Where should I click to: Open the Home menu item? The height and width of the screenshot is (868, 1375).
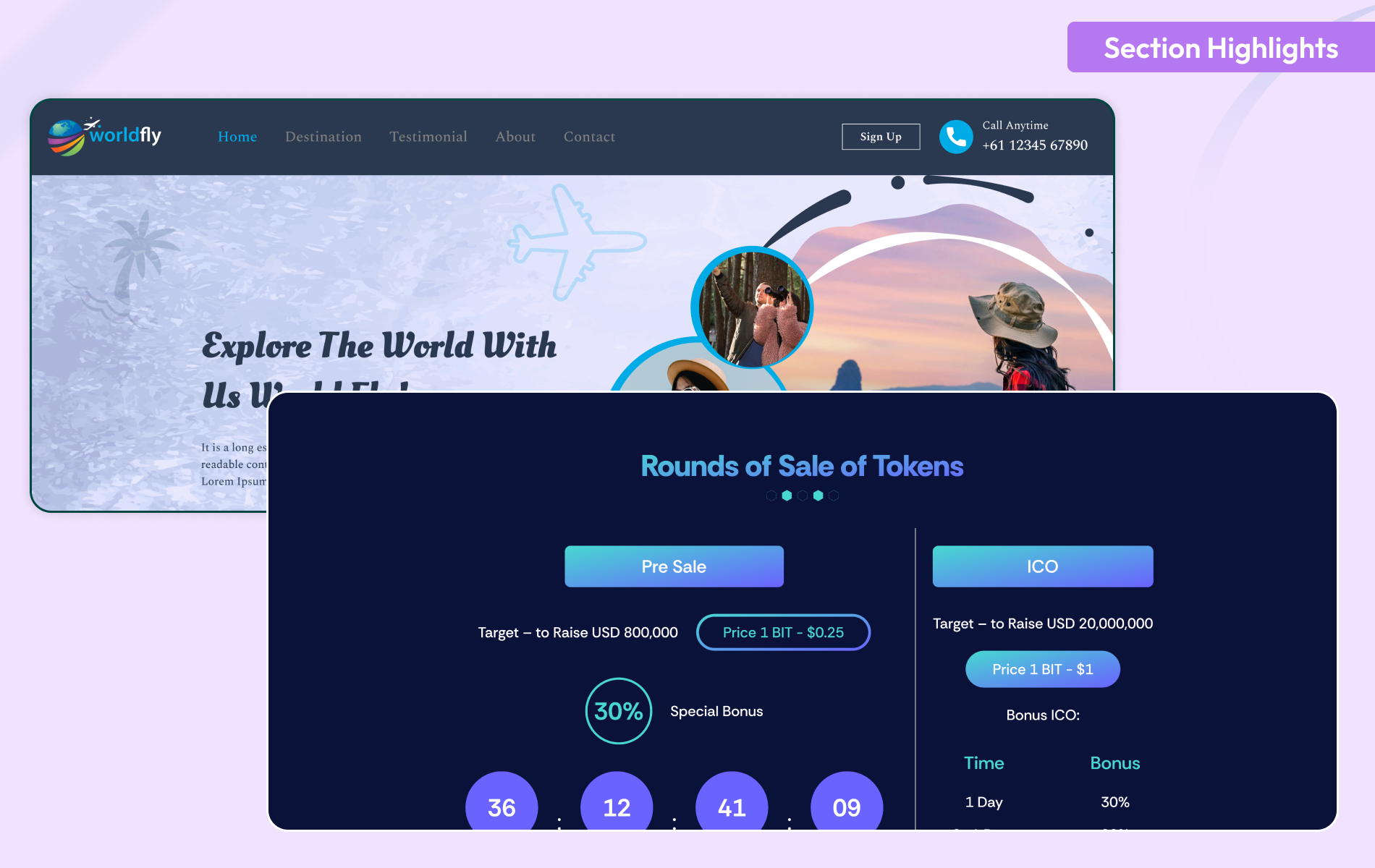coord(237,137)
